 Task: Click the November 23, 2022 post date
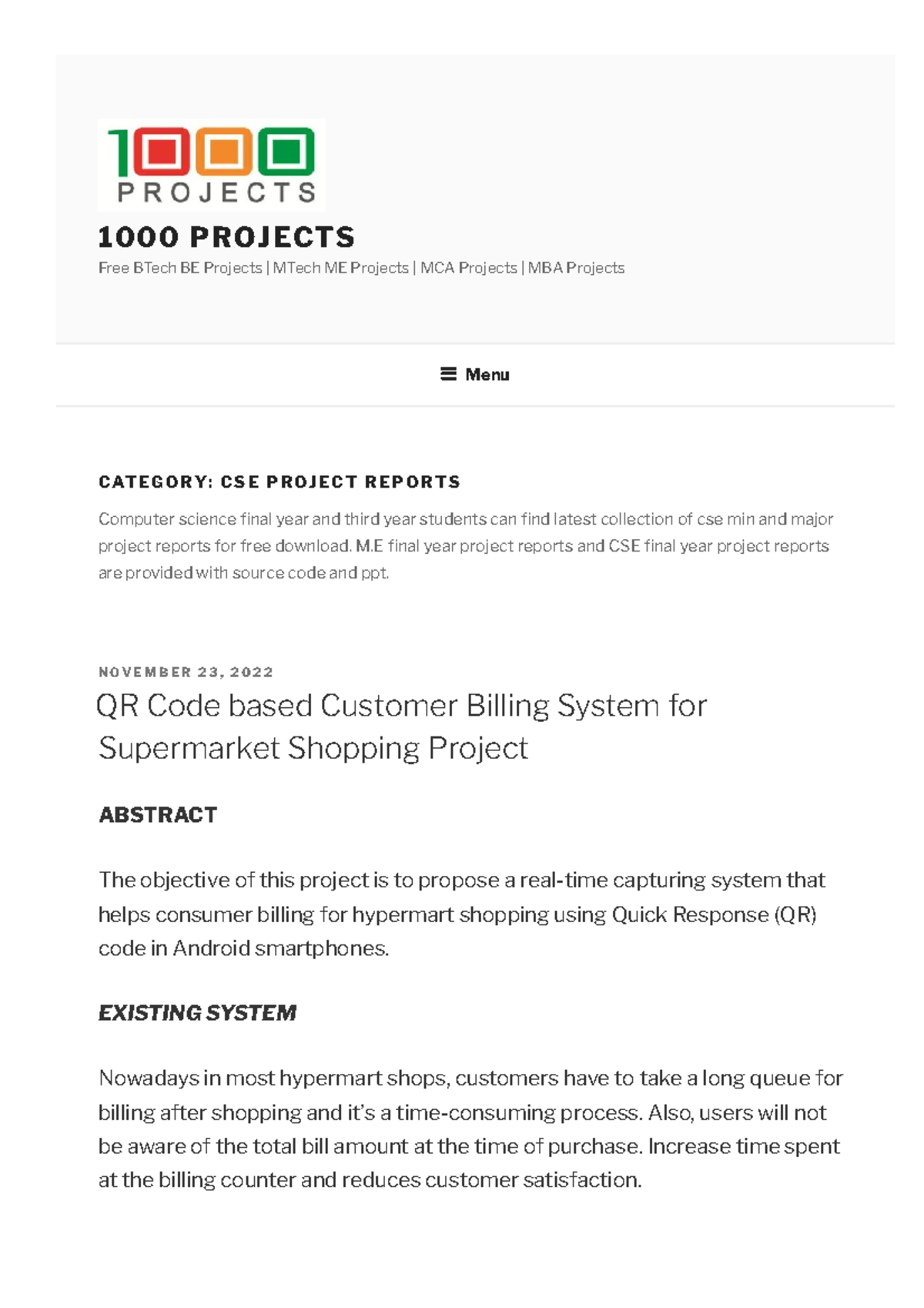coord(186,672)
